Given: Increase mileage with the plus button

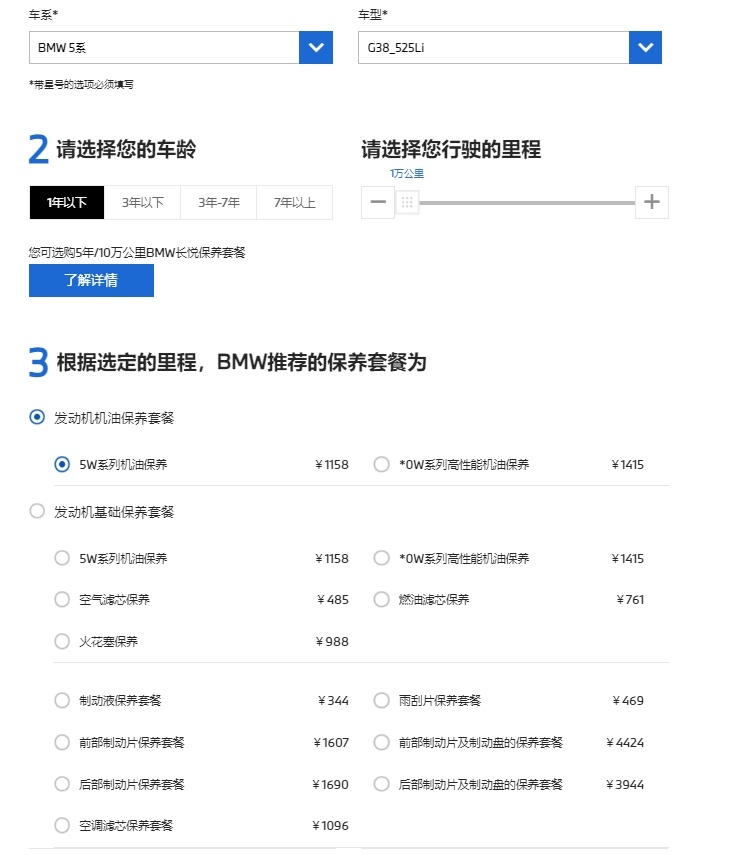Looking at the screenshot, I should tap(651, 202).
